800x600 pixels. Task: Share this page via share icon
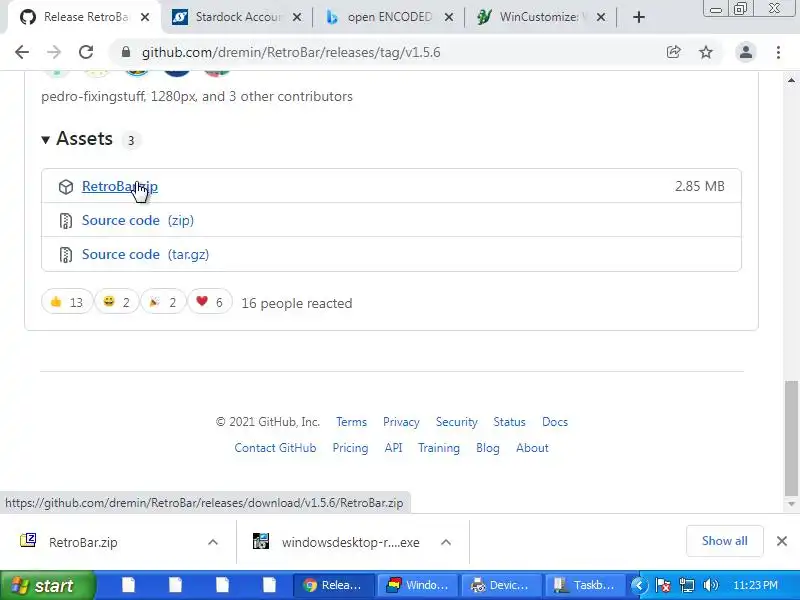(x=673, y=52)
